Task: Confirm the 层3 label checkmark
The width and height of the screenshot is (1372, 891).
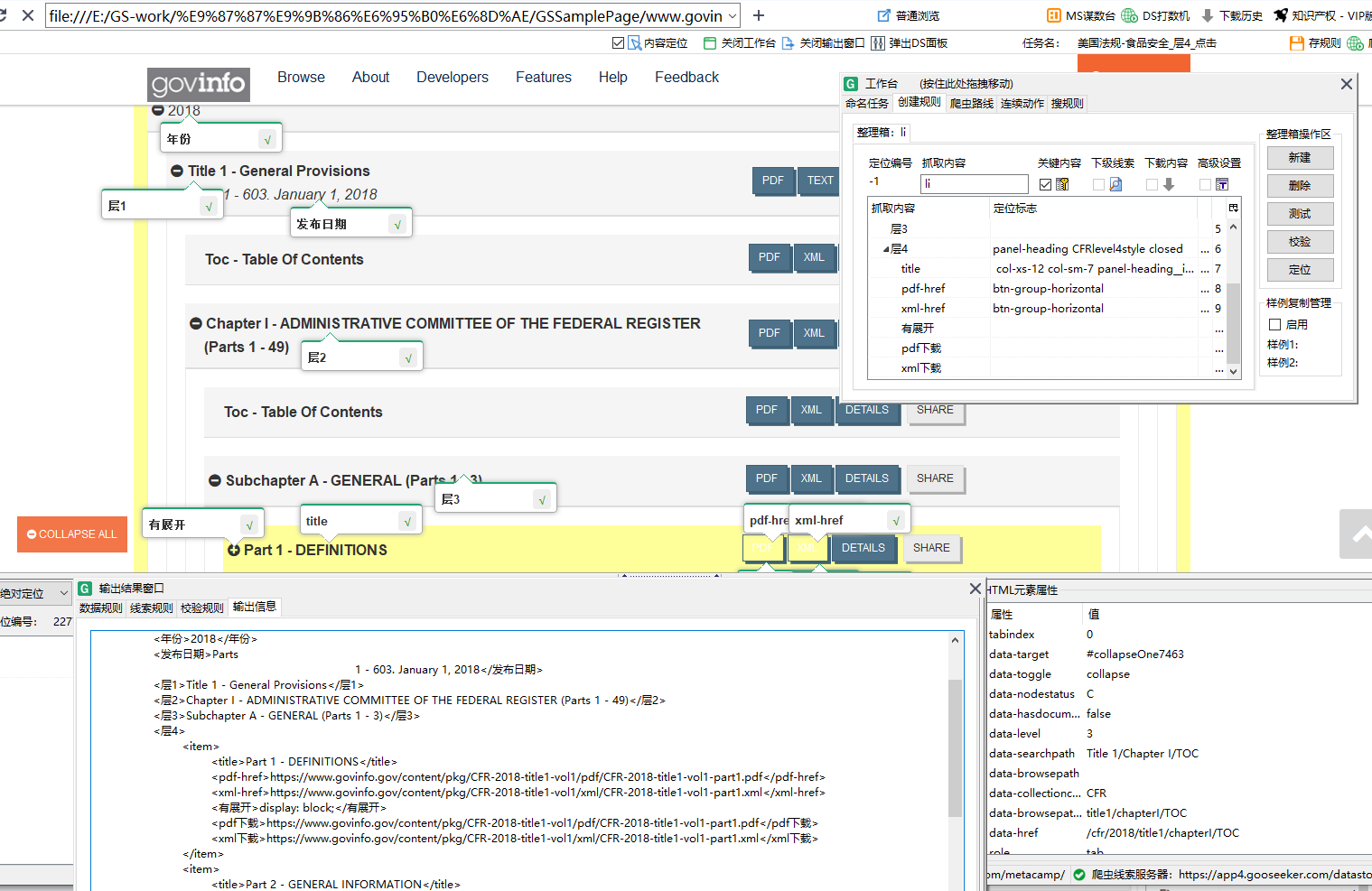Action: click(x=542, y=499)
